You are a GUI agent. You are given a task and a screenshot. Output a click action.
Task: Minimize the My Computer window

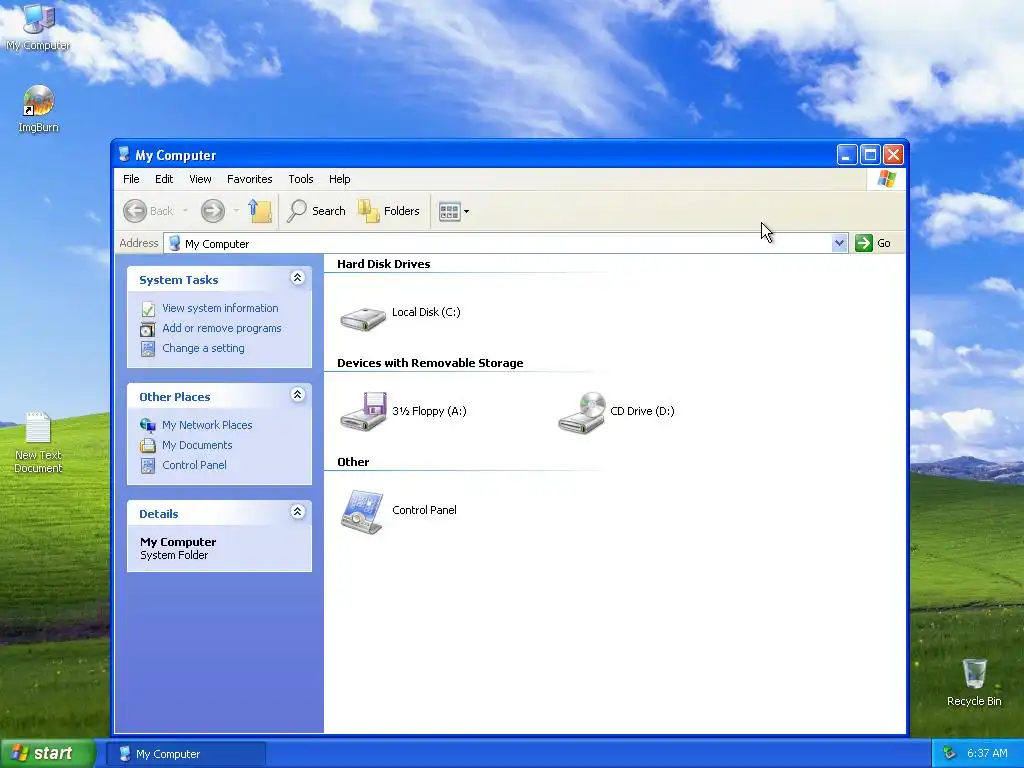(847, 155)
